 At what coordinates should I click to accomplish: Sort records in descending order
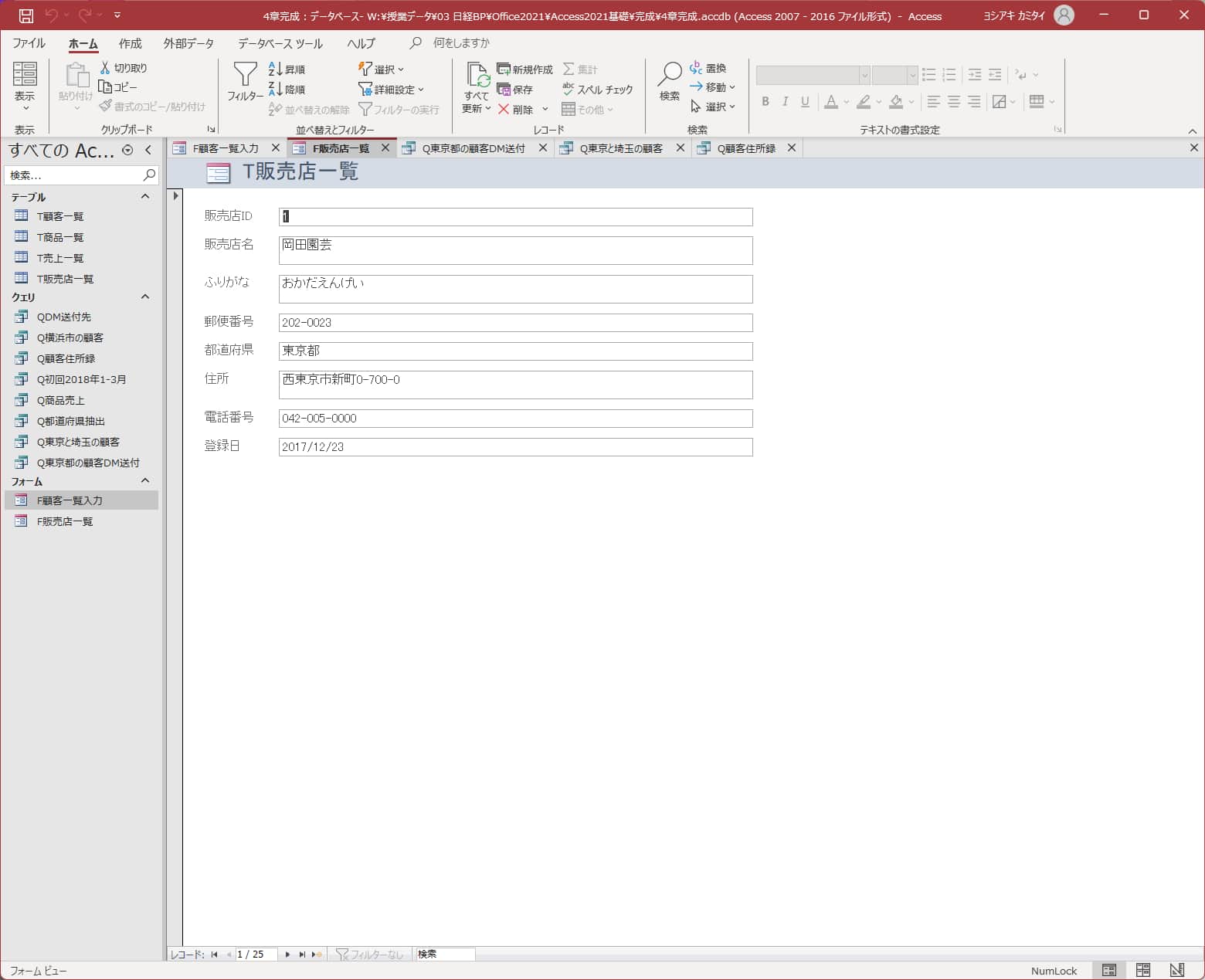[287, 90]
